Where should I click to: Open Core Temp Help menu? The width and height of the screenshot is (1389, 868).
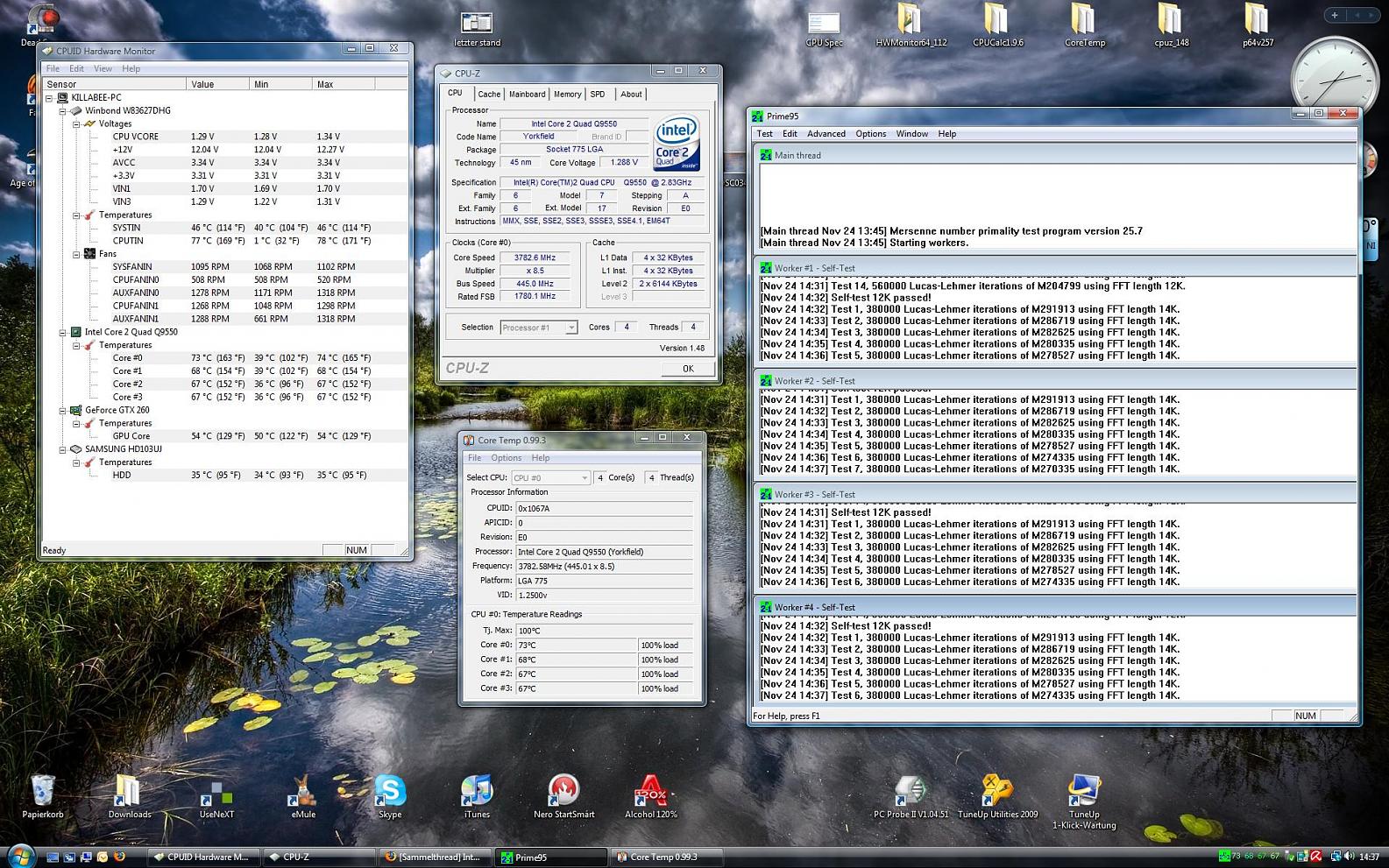point(541,458)
